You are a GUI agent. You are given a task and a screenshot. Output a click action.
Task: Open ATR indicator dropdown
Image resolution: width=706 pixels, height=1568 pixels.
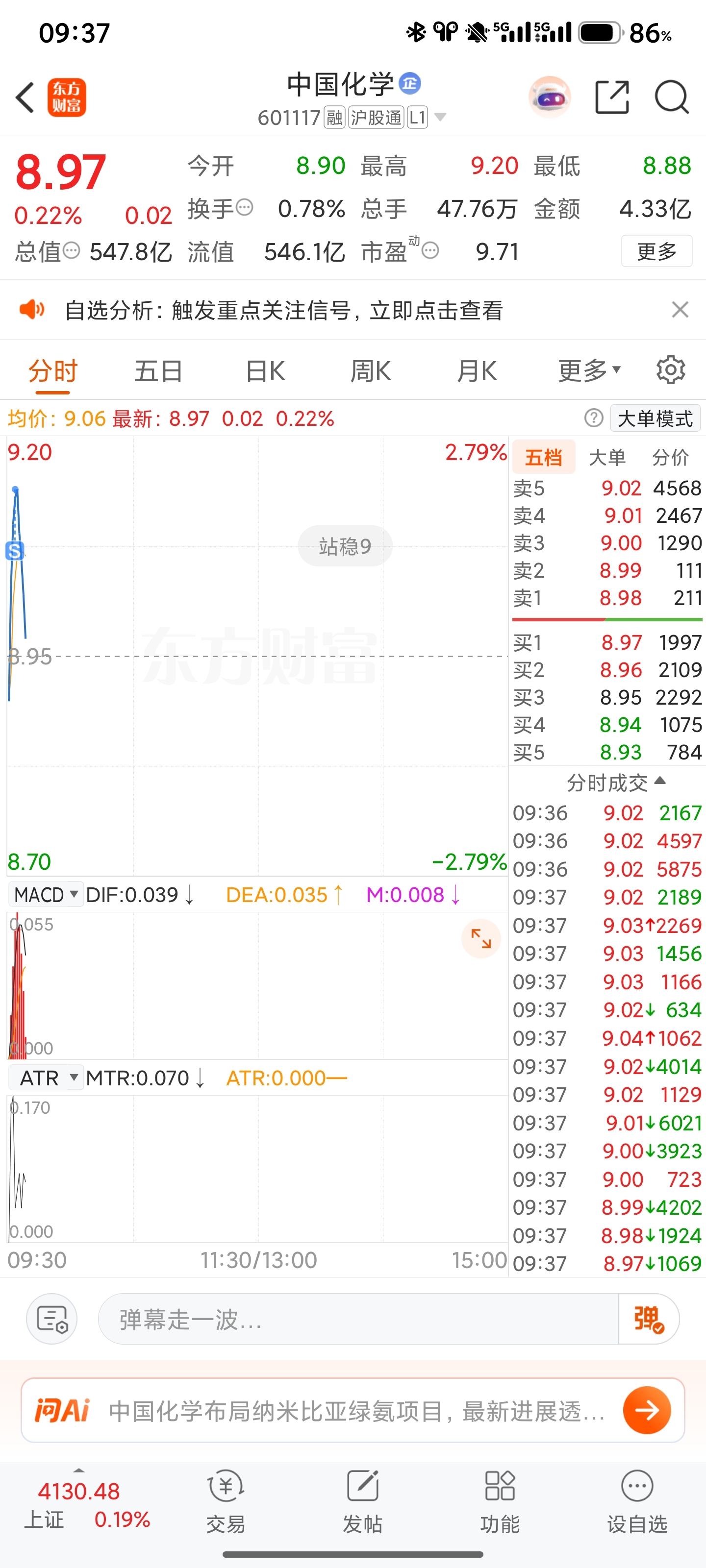pyautogui.click(x=46, y=1078)
